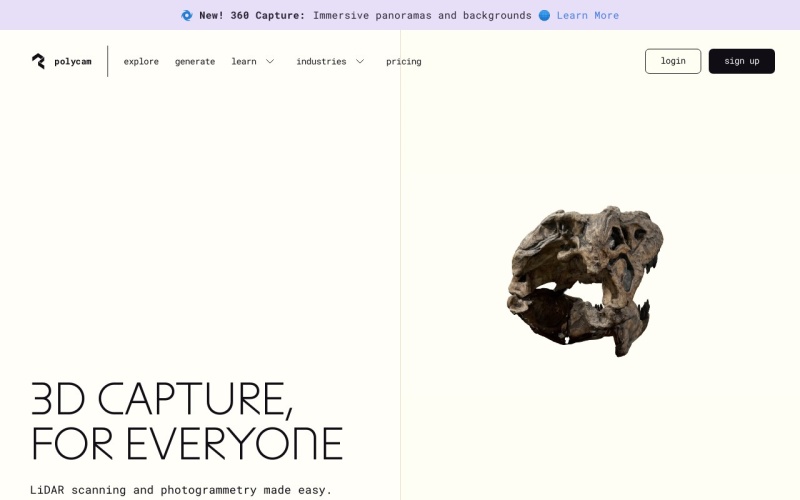Expand the learn dropdown menu
Image resolution: width=800 pixels, height=500 pixels.
244,61
